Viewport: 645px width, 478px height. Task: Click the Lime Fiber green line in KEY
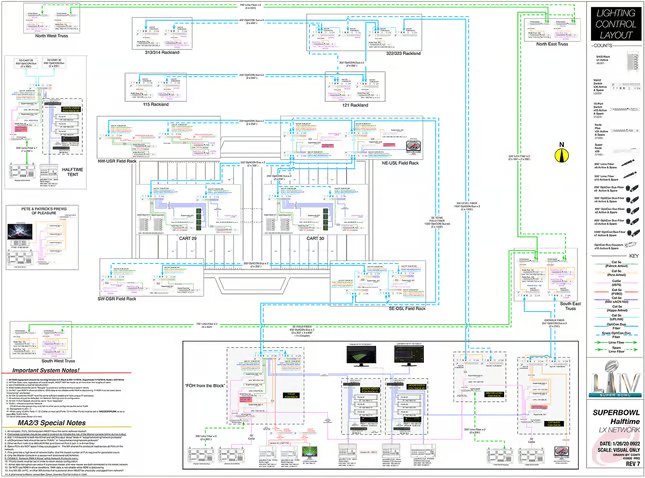point(616,344)
